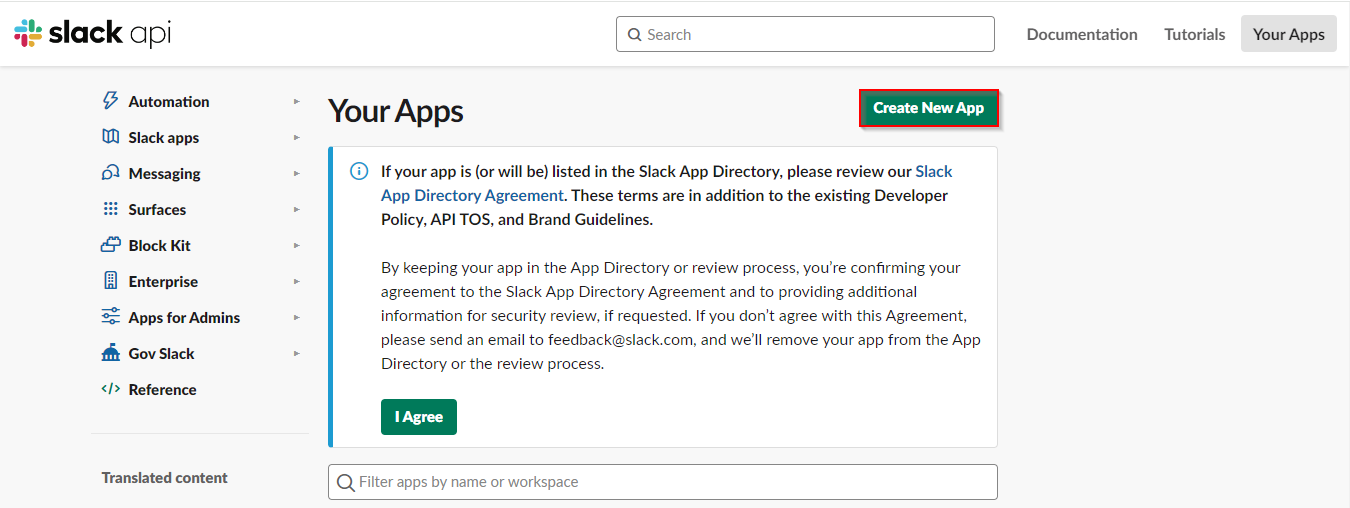Follow the Slack App Directory Agreement link
The height and width of the screenshot is (508, 1350).
[x=473, y=195]
